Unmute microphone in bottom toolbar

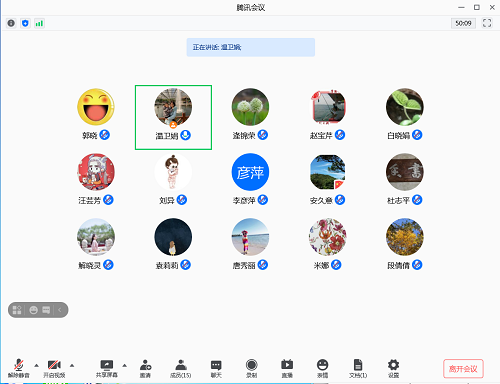(x=19, y=368)
